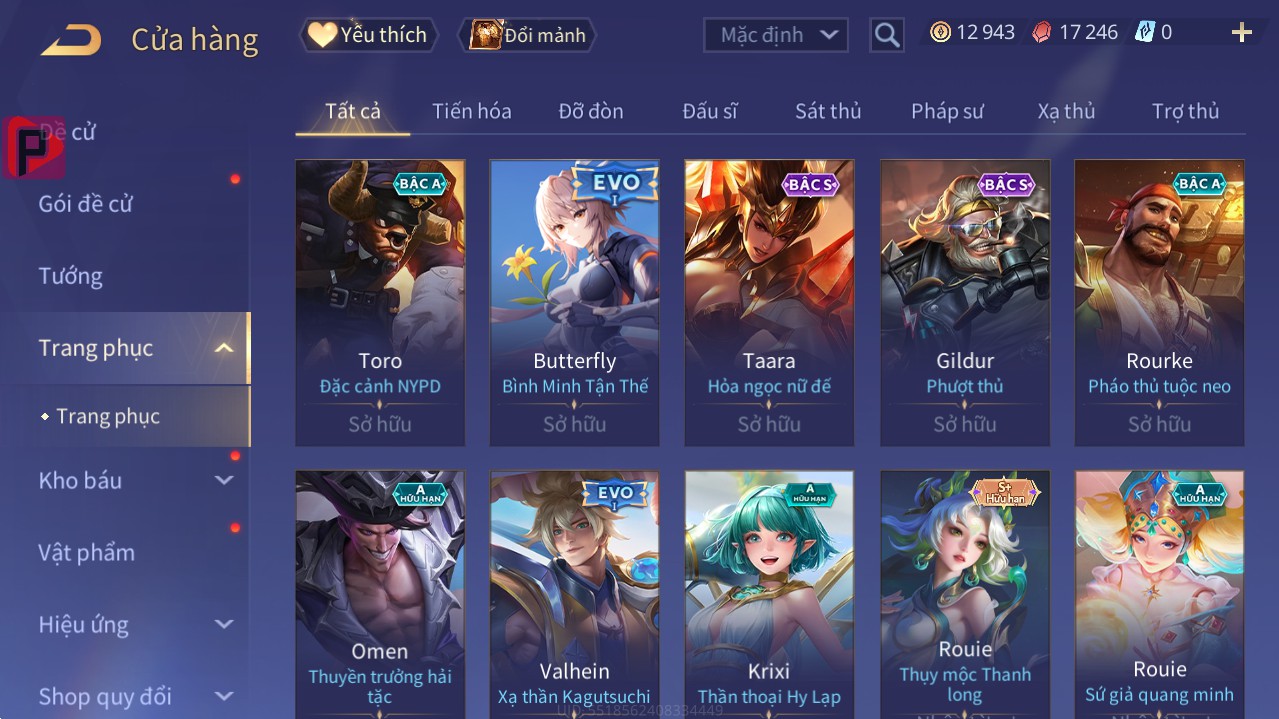Open Gói đề cử in sidebar
The image size is (1279, 719).
[x=86, y=204]
